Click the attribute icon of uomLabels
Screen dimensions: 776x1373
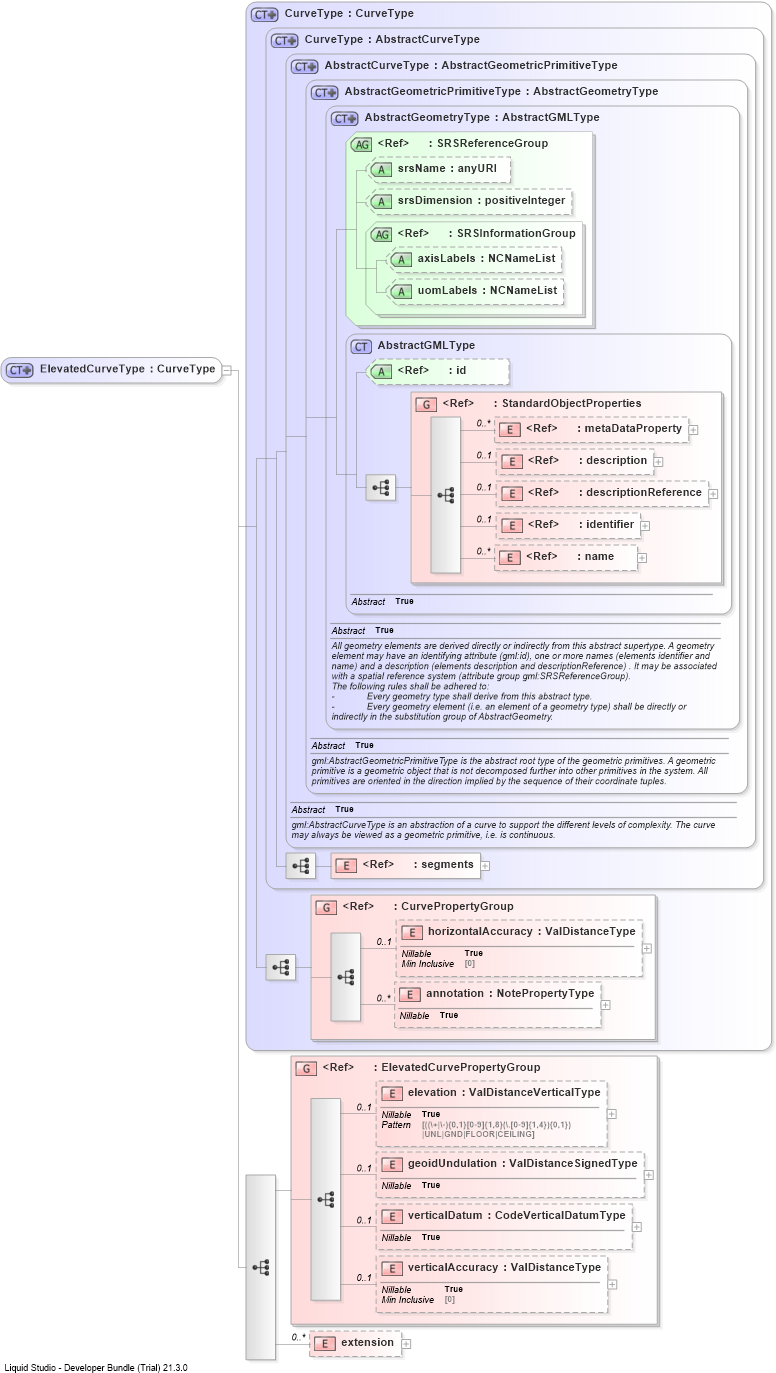click(401, 292)
